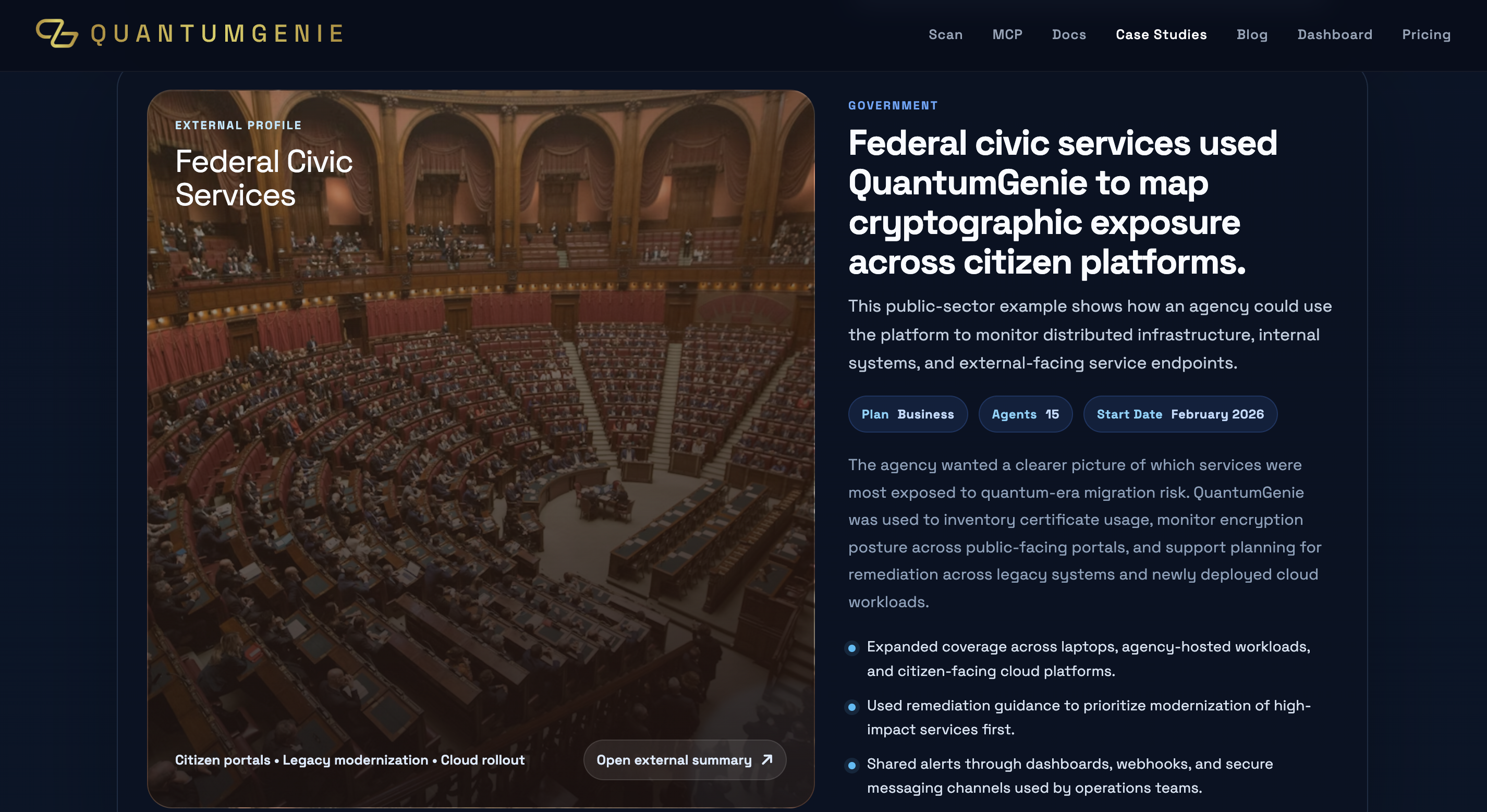Go to the Dashboard
The width and height of the screenshot is (1487, 812).
point(1335,34)
